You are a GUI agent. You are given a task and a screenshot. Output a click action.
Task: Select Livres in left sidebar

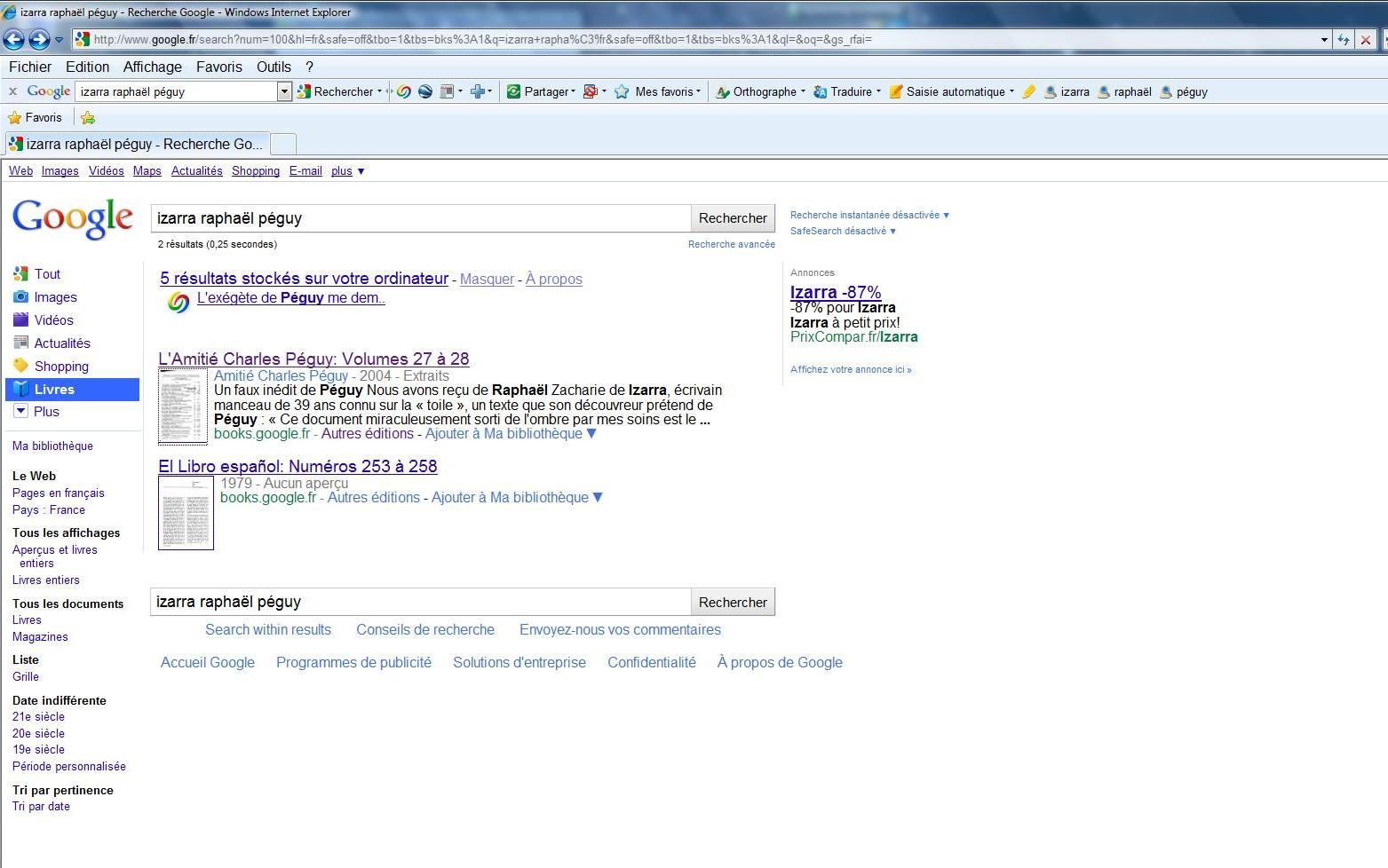pyautogui.click(x=73, y=390)
